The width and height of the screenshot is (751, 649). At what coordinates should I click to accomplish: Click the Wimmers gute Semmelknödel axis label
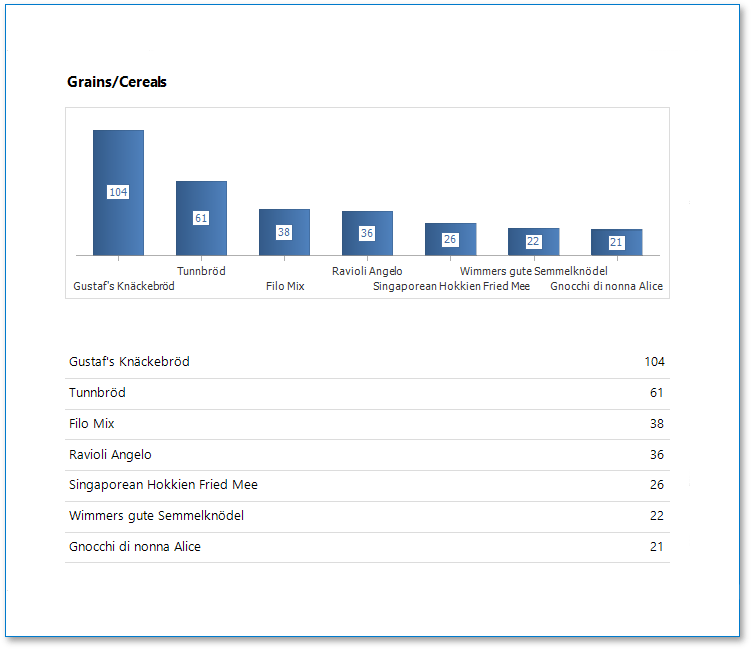point(533,271)
